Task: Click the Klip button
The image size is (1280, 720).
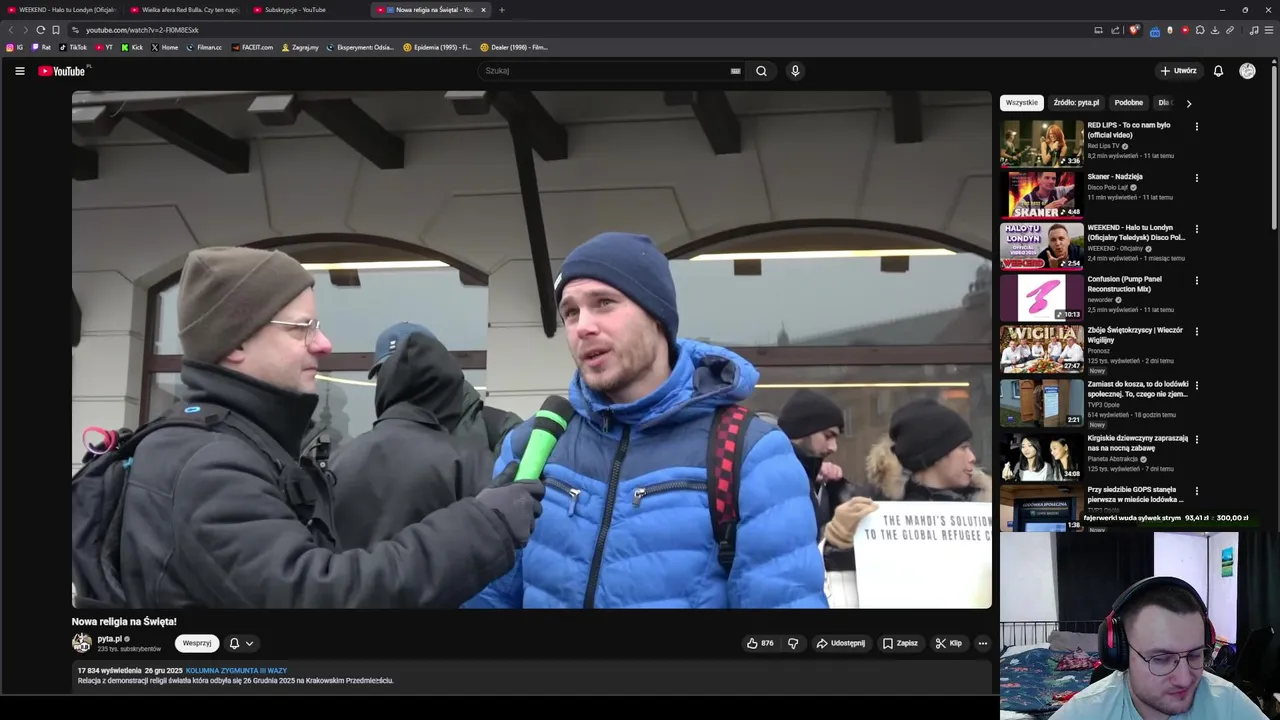Action: pyautogui.click(x=948, y=643)
